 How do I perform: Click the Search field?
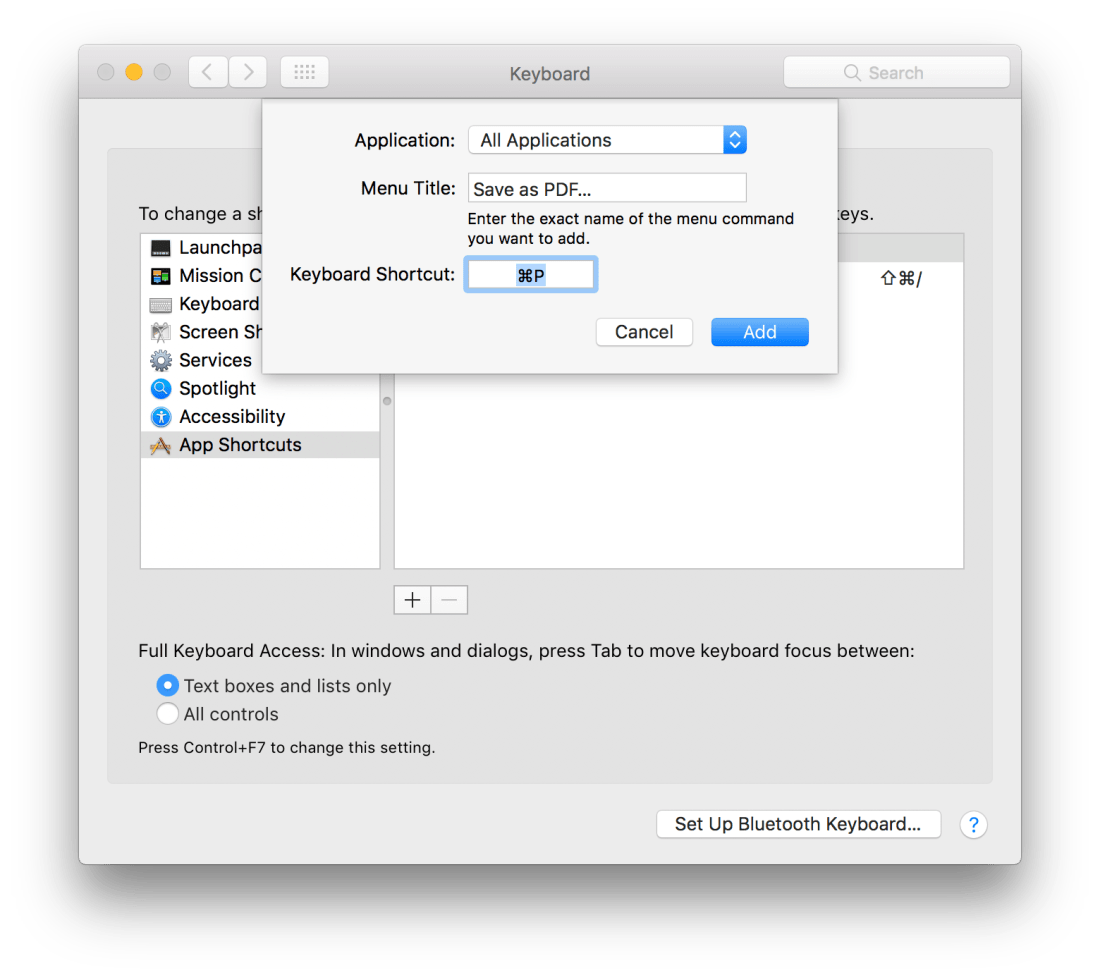(895, 71)
